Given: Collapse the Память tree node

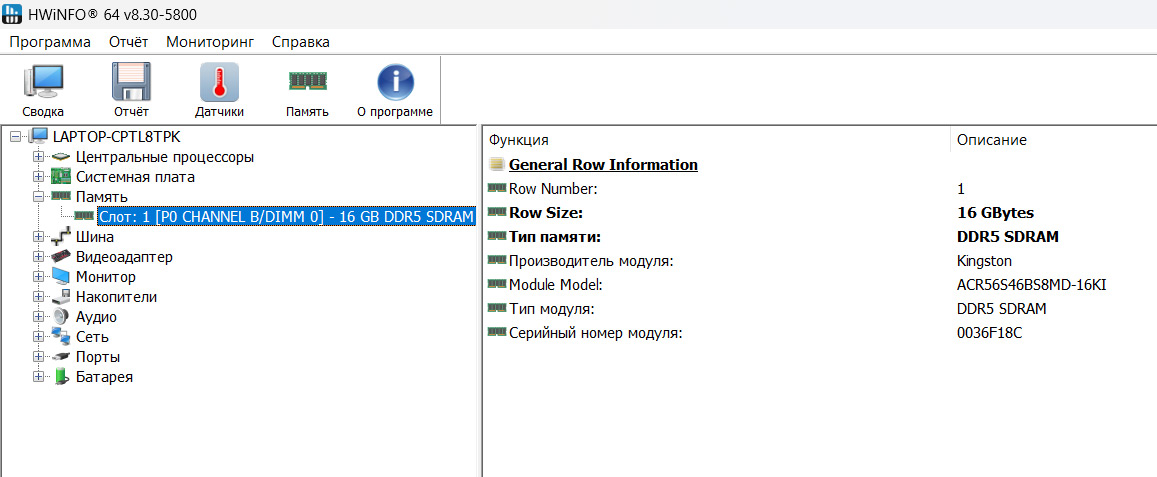Looking at the screenshot, I should tap(38, 197).
